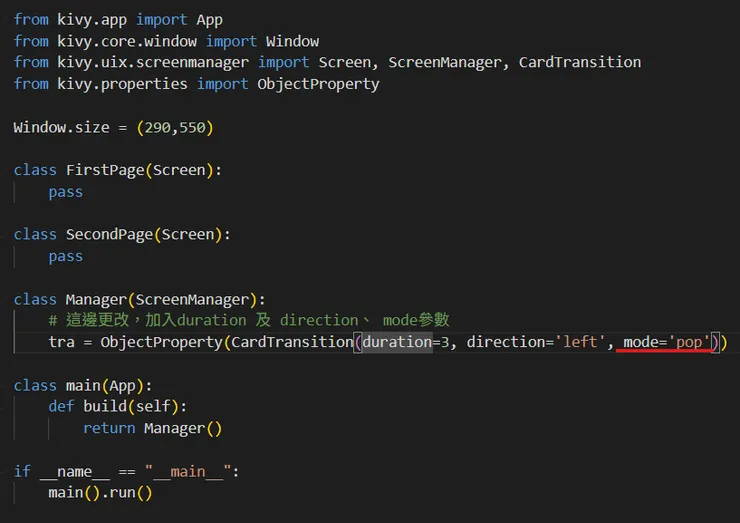Click the underlined mode='pop' argument
The height and width of the screenshot is (523, 740).
[666, 342]
